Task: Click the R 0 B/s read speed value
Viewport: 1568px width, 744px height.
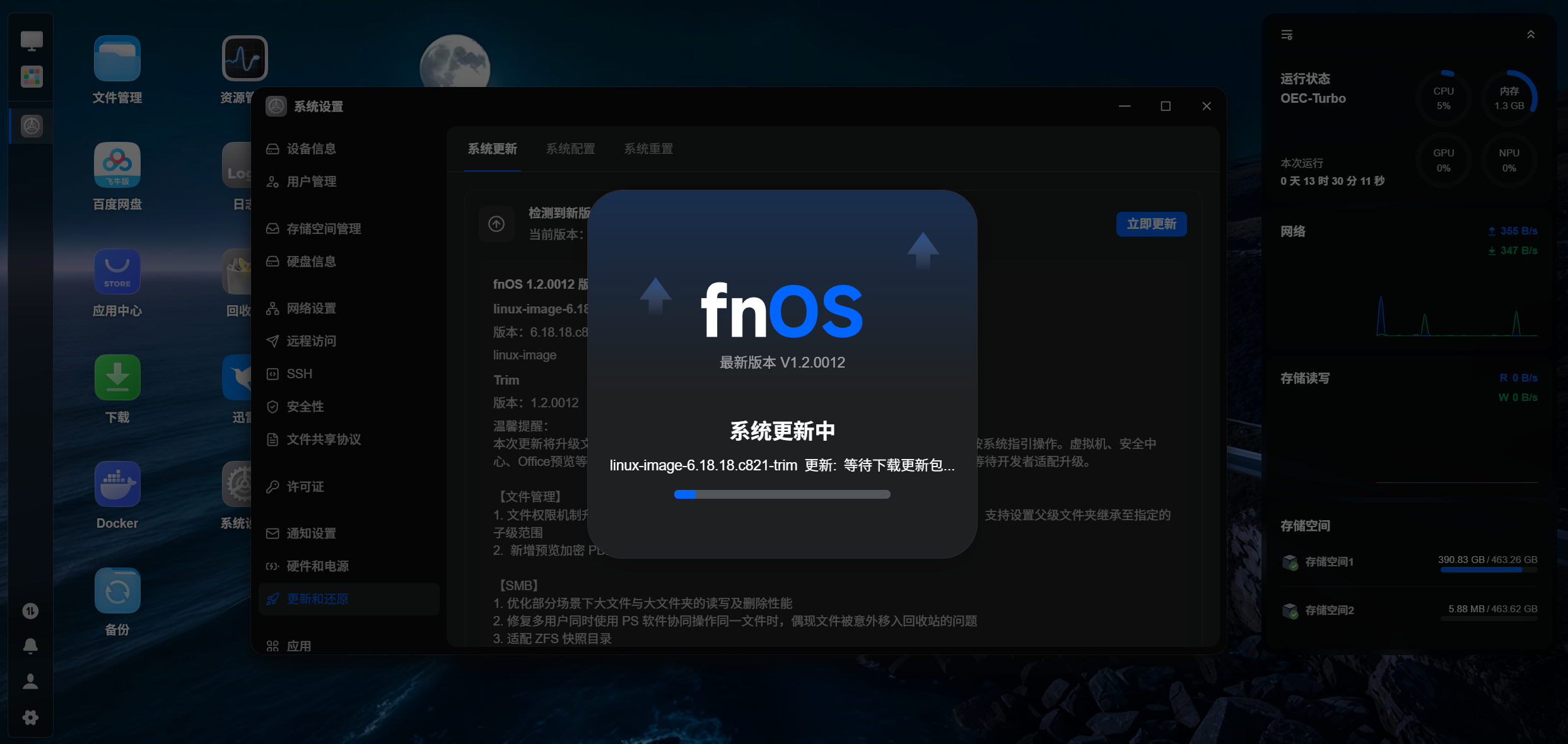Action: click(1518, 378)
